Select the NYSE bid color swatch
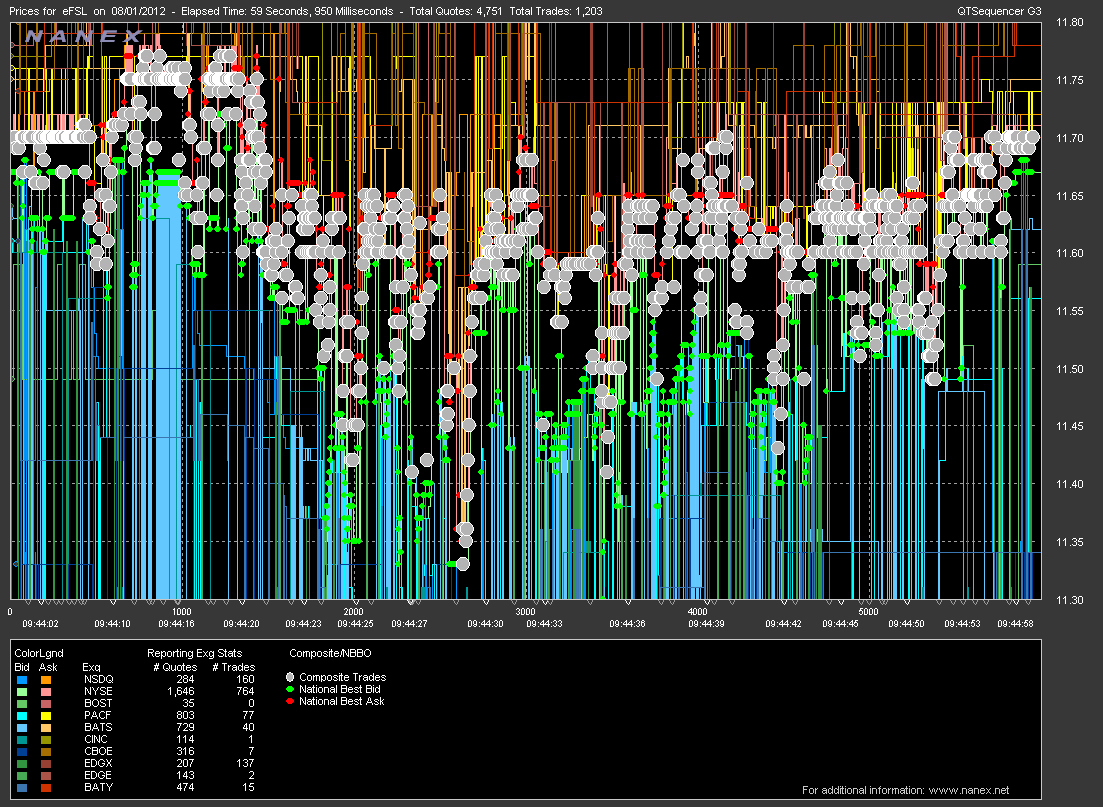The image size is (1103, 807). pos(22,692)
